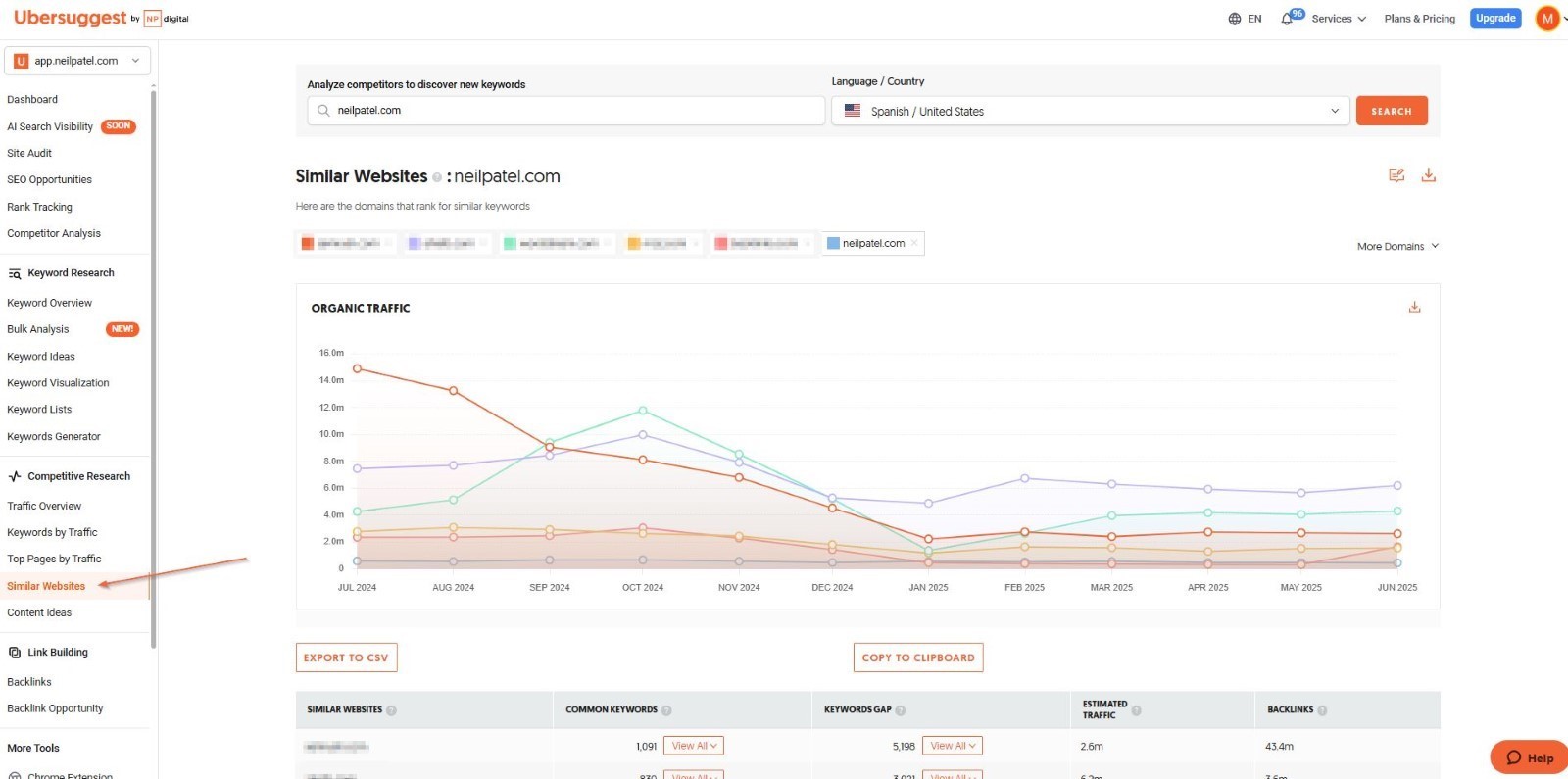
Task: Open Site Audit
Action: [x=29, y=154]
